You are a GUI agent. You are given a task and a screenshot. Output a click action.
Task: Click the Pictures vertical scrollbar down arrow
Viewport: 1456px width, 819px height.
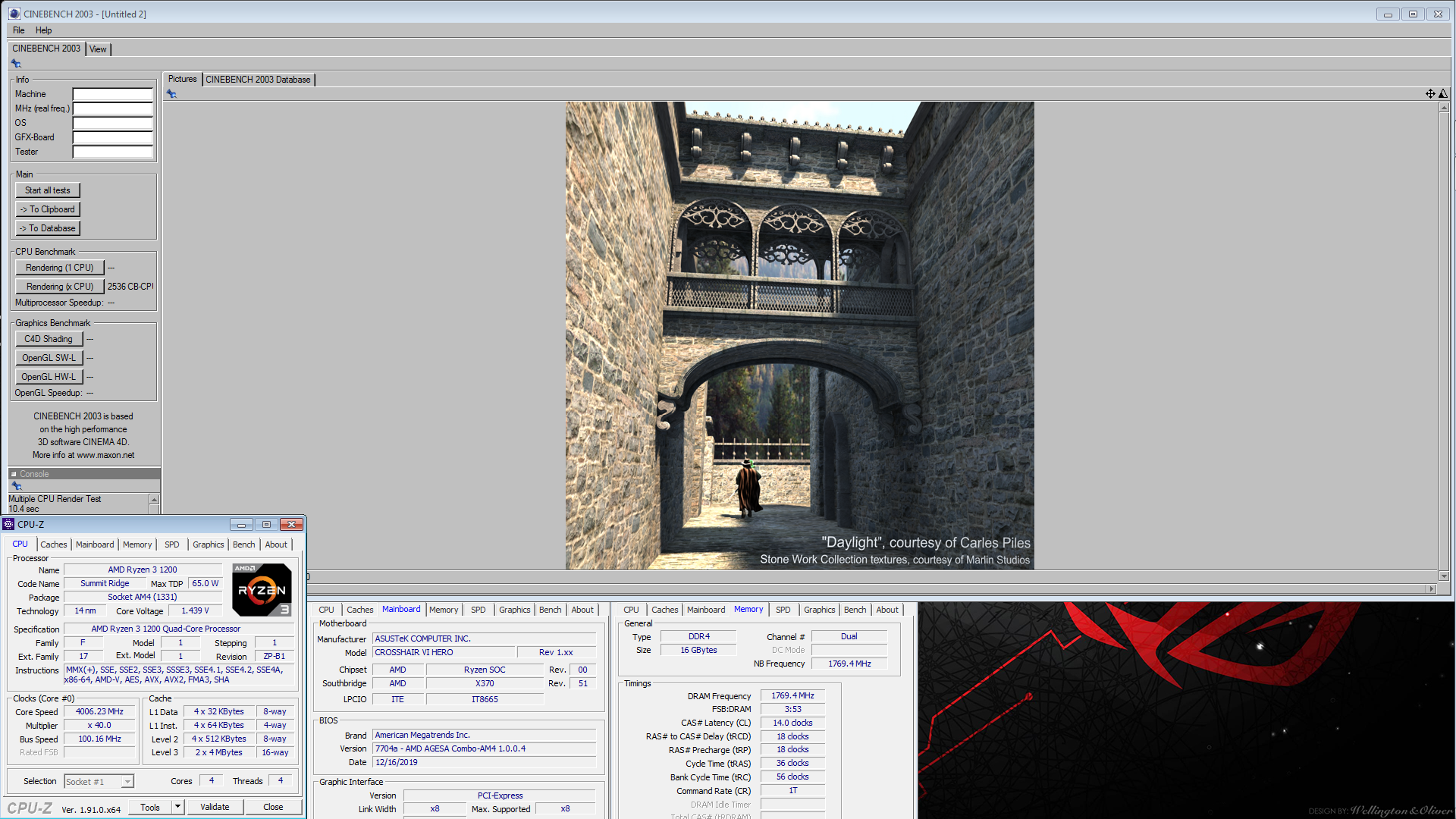click(x=1444, y=576)
